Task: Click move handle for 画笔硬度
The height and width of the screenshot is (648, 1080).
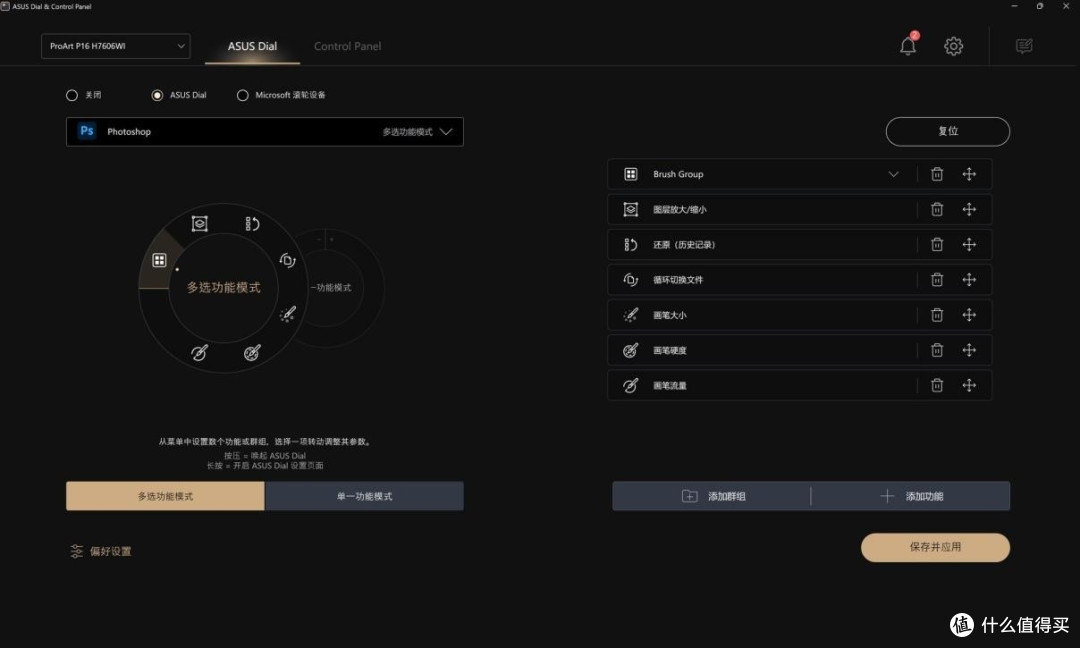Action: (969, 350)
